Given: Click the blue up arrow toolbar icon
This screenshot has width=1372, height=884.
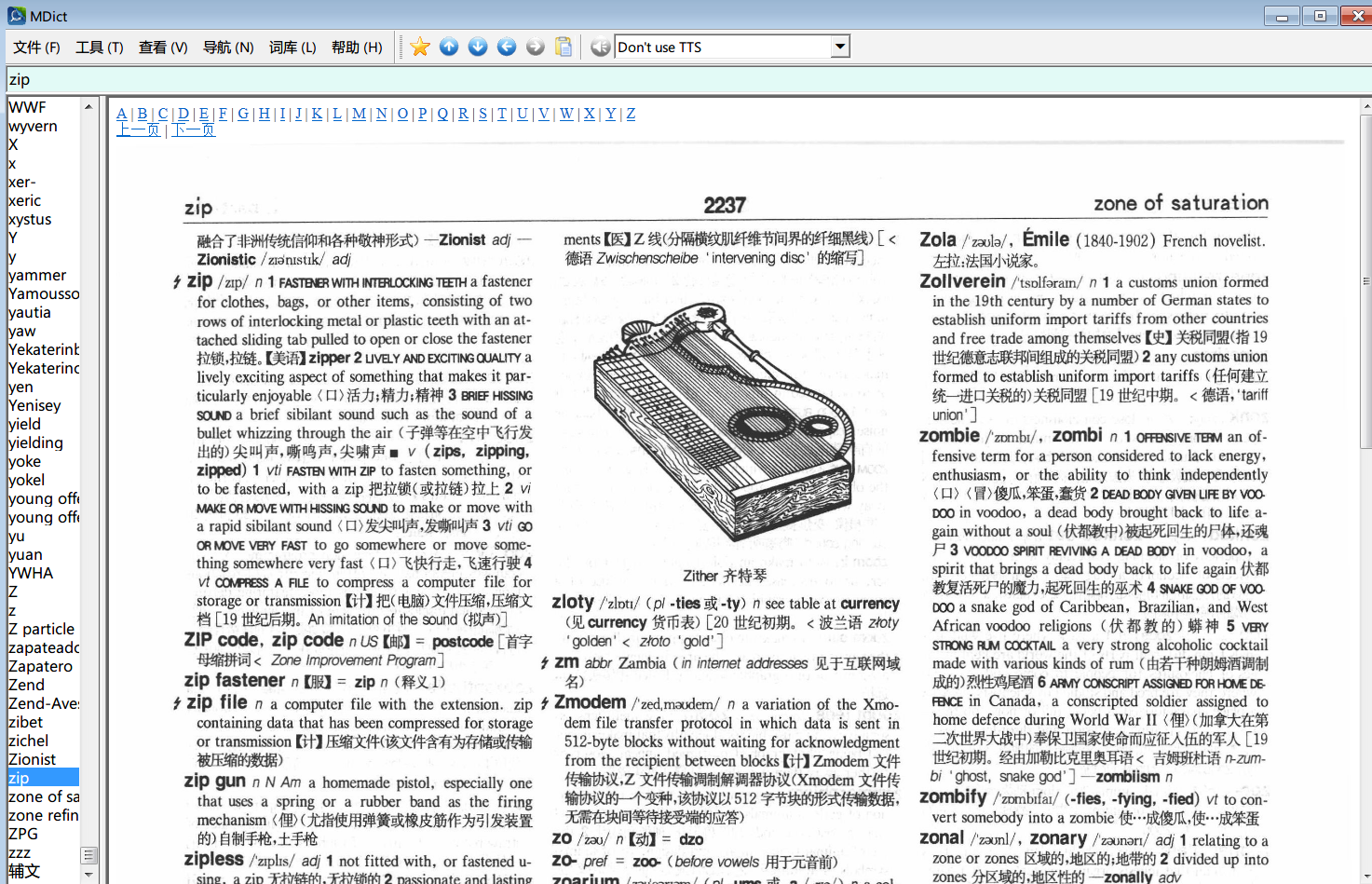Looking at the screenshot, I should click(x=449, y=47).
